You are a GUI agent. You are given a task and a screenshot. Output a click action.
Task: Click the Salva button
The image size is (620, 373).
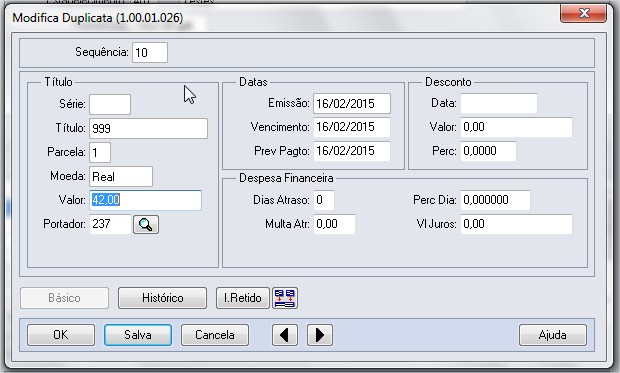[138, 335]
